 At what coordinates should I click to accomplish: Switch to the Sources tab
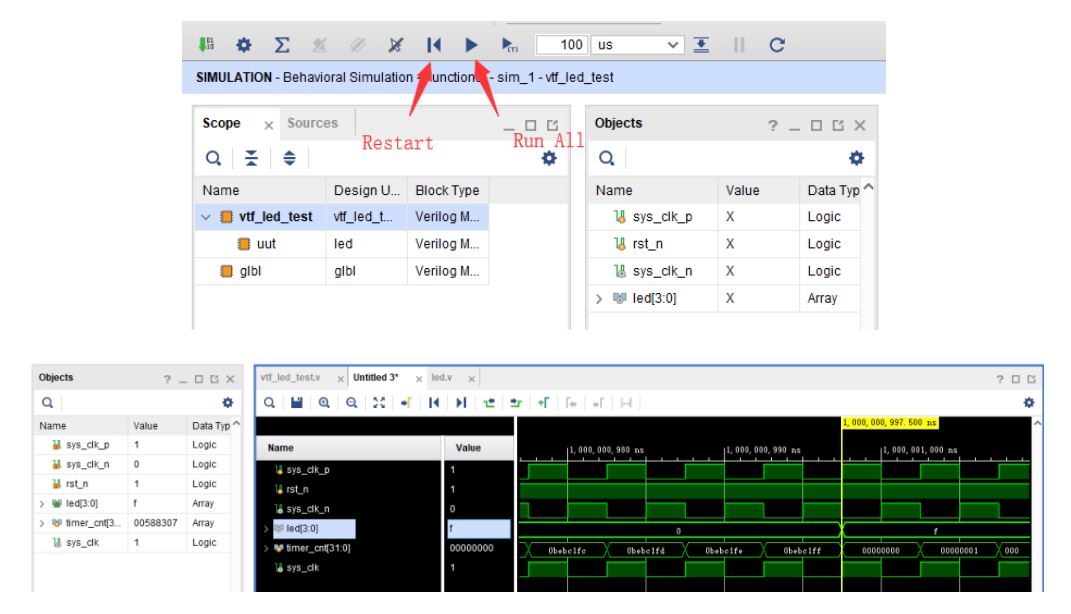pyautogui.click(x=312, y=123)
